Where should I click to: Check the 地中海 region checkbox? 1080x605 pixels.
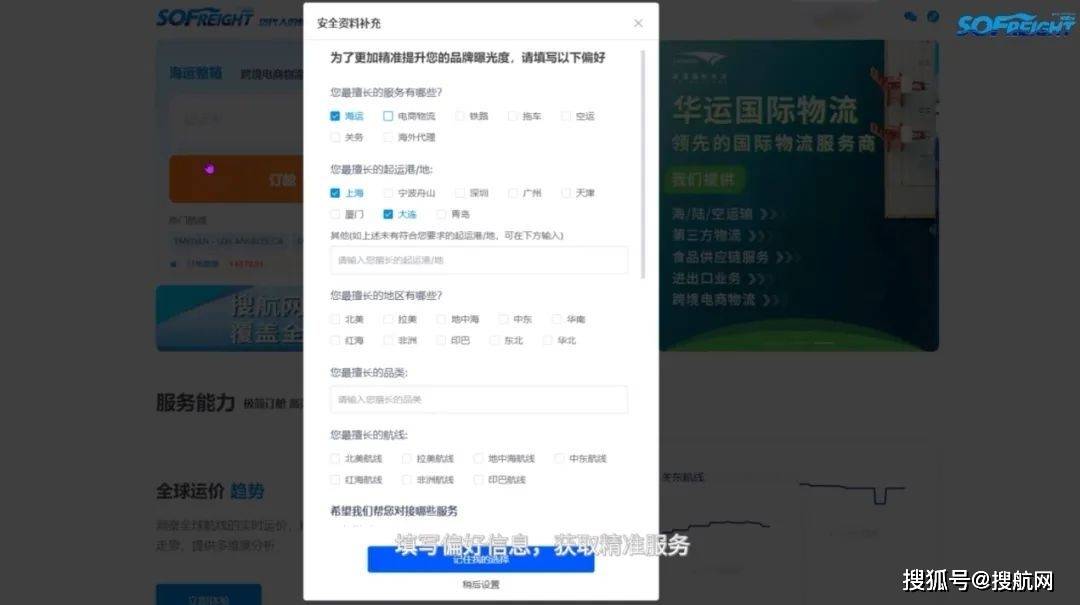tap(441, 318)
